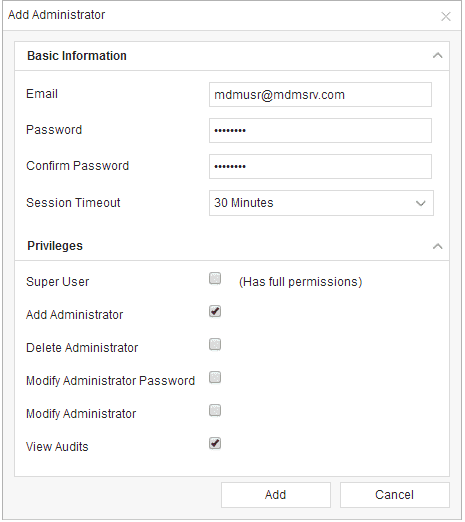
Task: Click the Add button
Action: pos(276,495)
